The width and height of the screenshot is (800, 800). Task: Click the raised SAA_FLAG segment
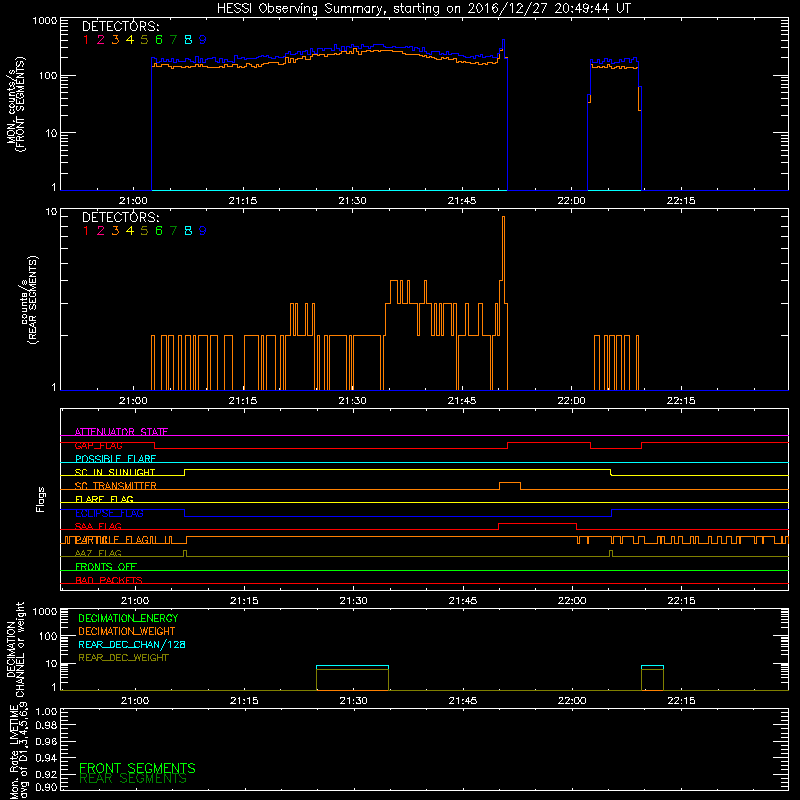point(537,524)
